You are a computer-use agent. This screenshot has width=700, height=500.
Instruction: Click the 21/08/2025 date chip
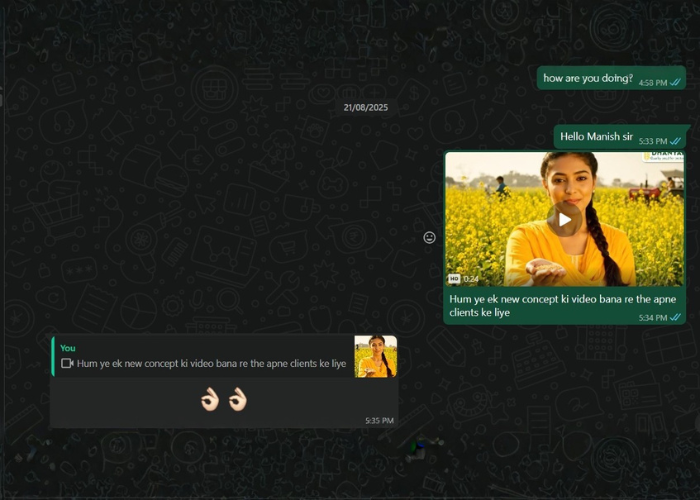(365, 107)
